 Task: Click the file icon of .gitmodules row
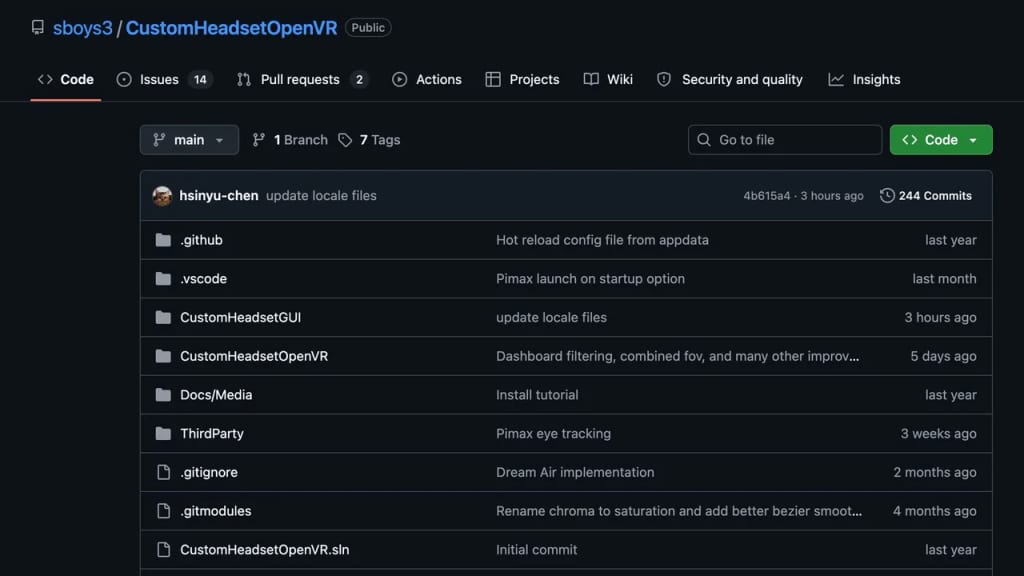coord(163,511)
